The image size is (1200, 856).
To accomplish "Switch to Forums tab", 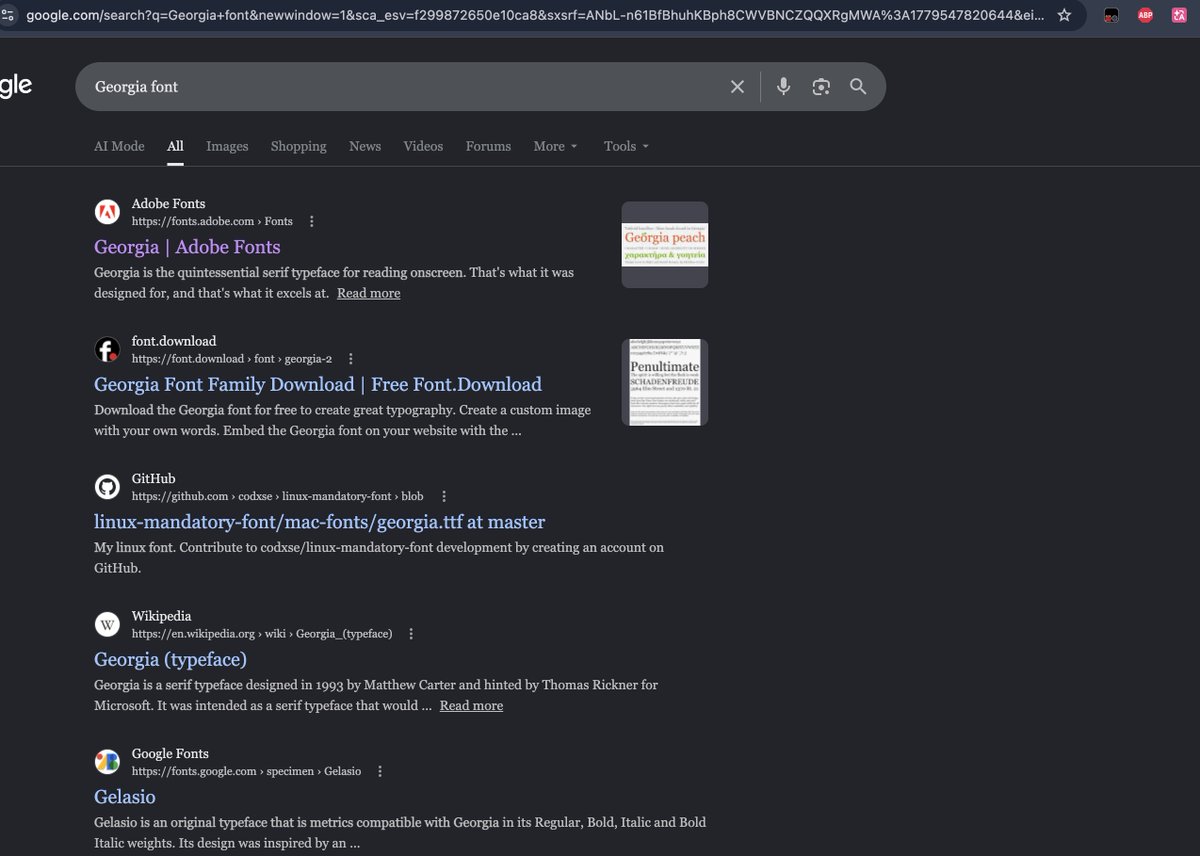I will pyautogui.click(x=488, y=146).
